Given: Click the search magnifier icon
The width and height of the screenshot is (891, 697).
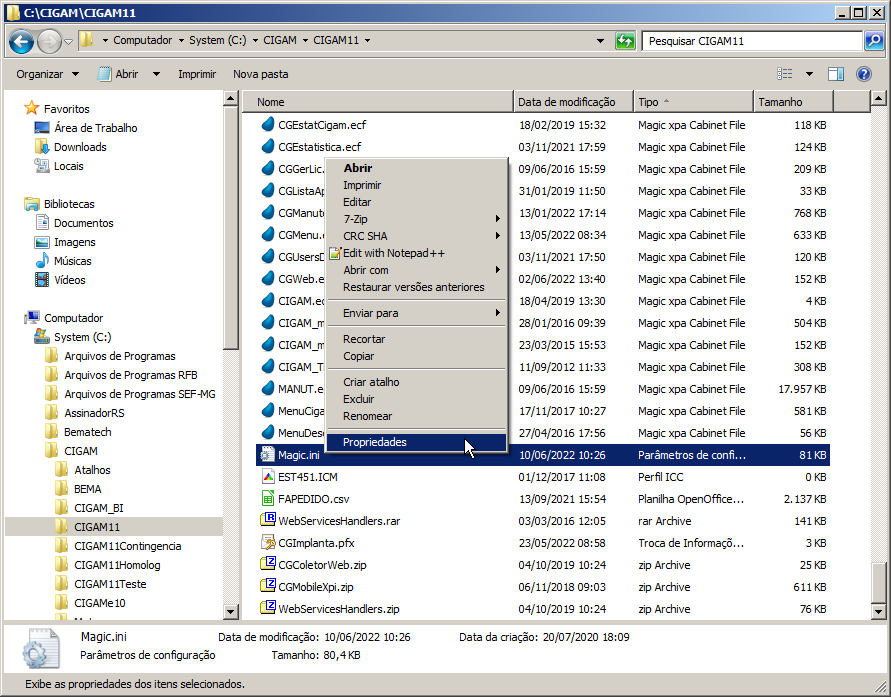Looking at the screenshot, I should 873,41.
